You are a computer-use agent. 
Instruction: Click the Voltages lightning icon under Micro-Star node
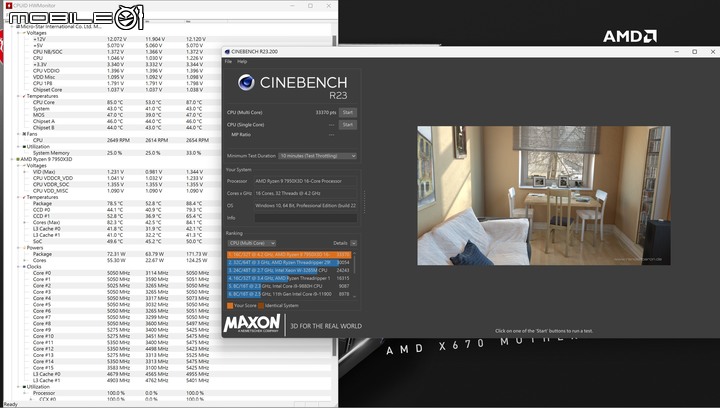[x=24, y=33]
